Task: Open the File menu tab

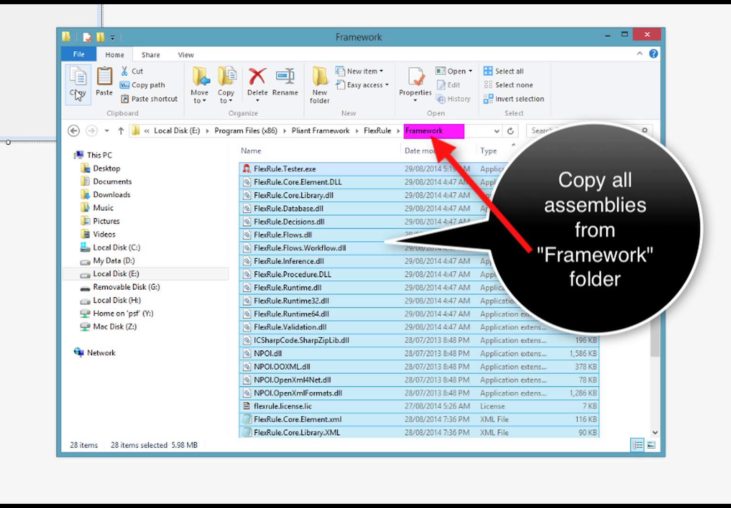Action: click(x=78, y=55)
